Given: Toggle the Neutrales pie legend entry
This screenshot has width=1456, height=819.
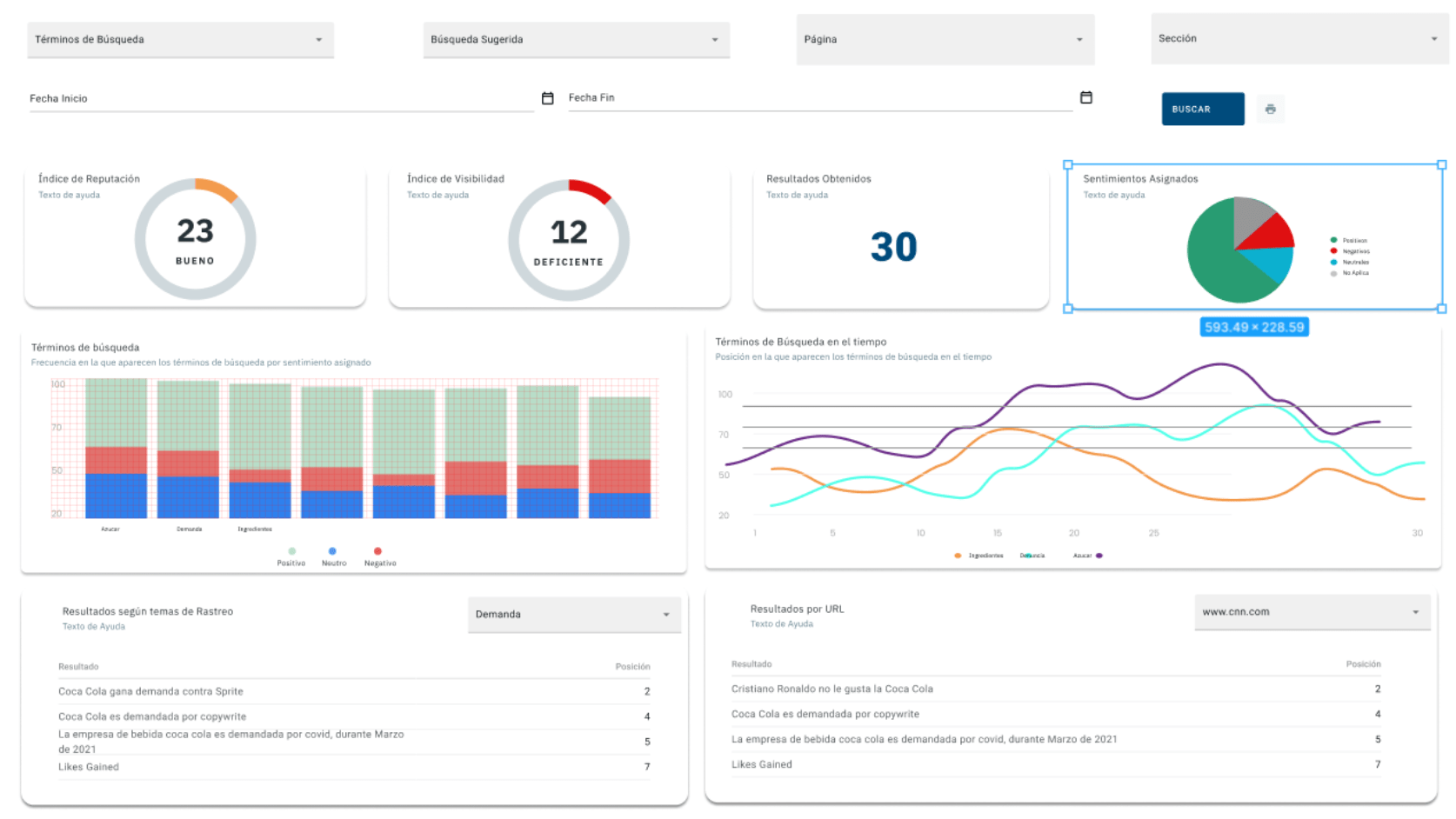Looking at the screenshot, I should click(1350, 262).
